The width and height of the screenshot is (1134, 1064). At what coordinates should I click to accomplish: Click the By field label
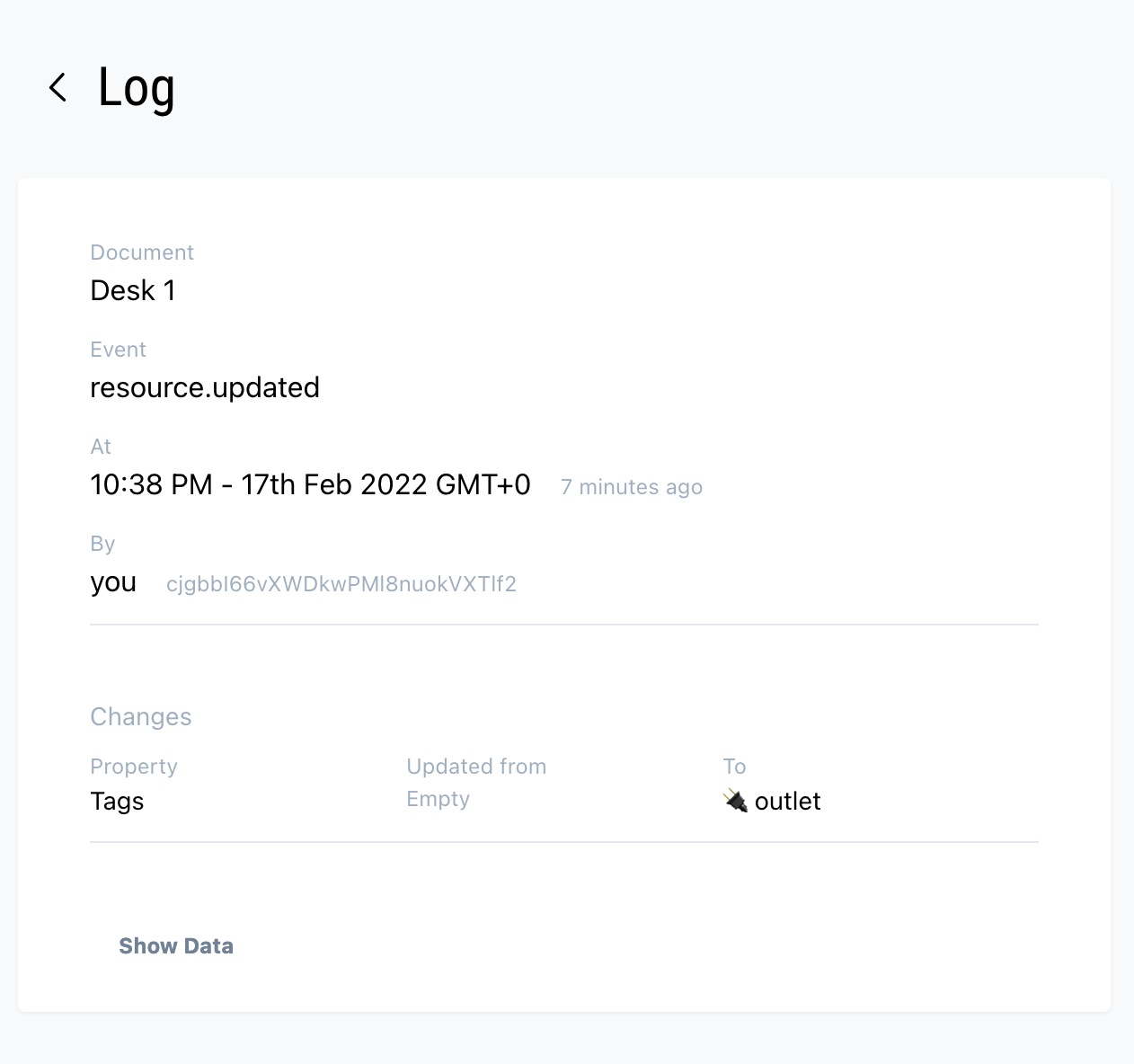(x=102, y=544)
